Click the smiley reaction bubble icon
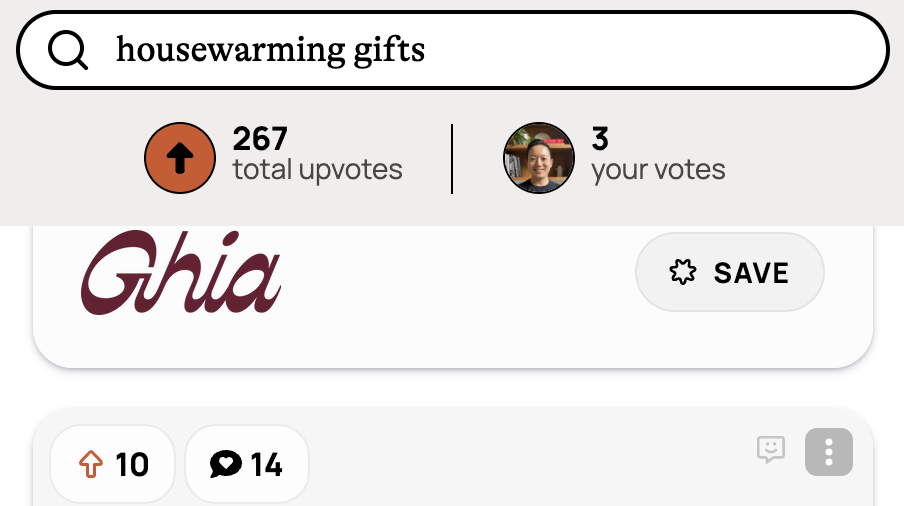Viewport: 904px width, 506px height. [x=770, y=450]
